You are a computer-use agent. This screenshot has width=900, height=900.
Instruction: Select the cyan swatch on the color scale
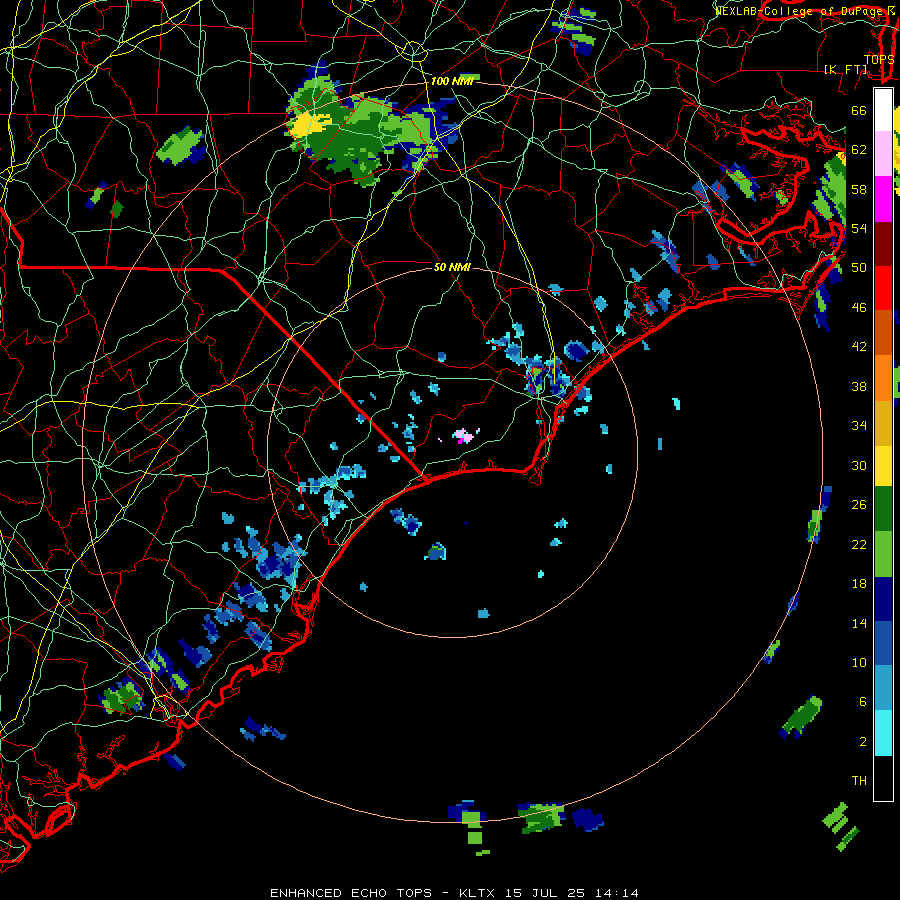click(x=883, y=733)
